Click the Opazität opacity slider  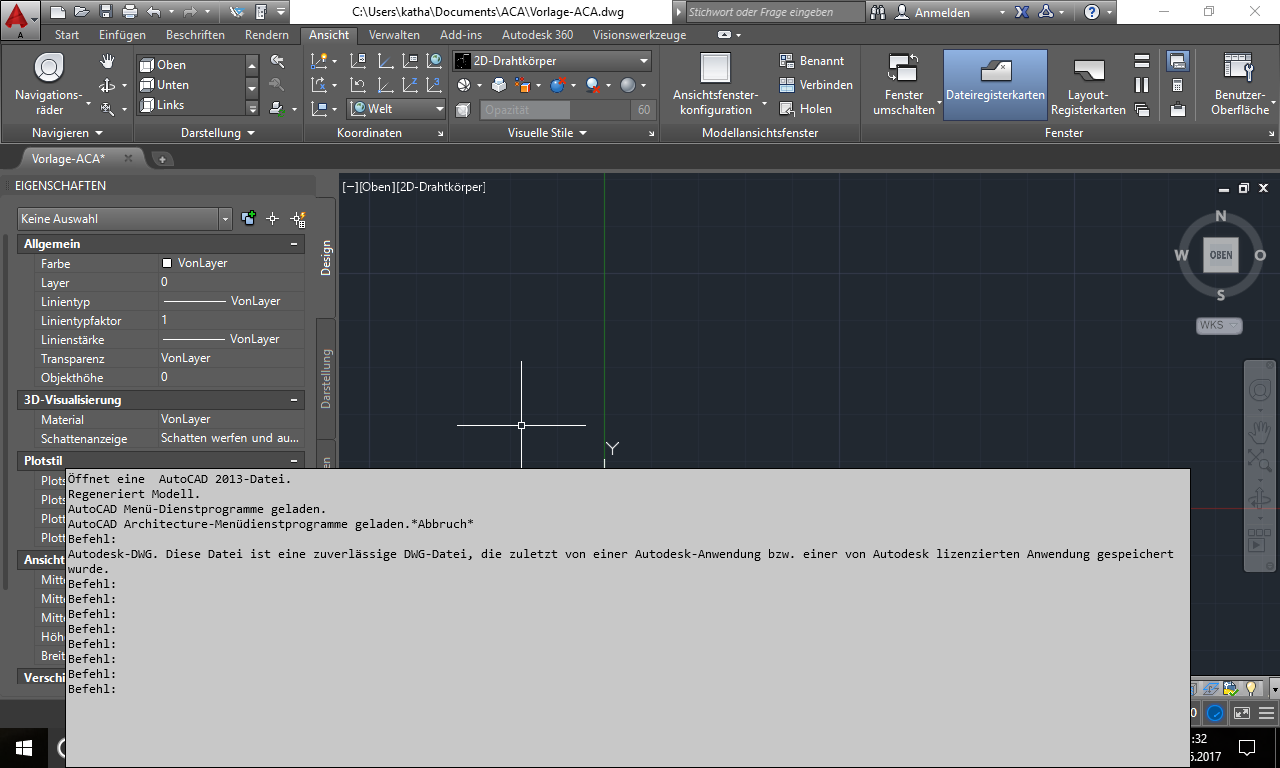(x=554, y=109)
